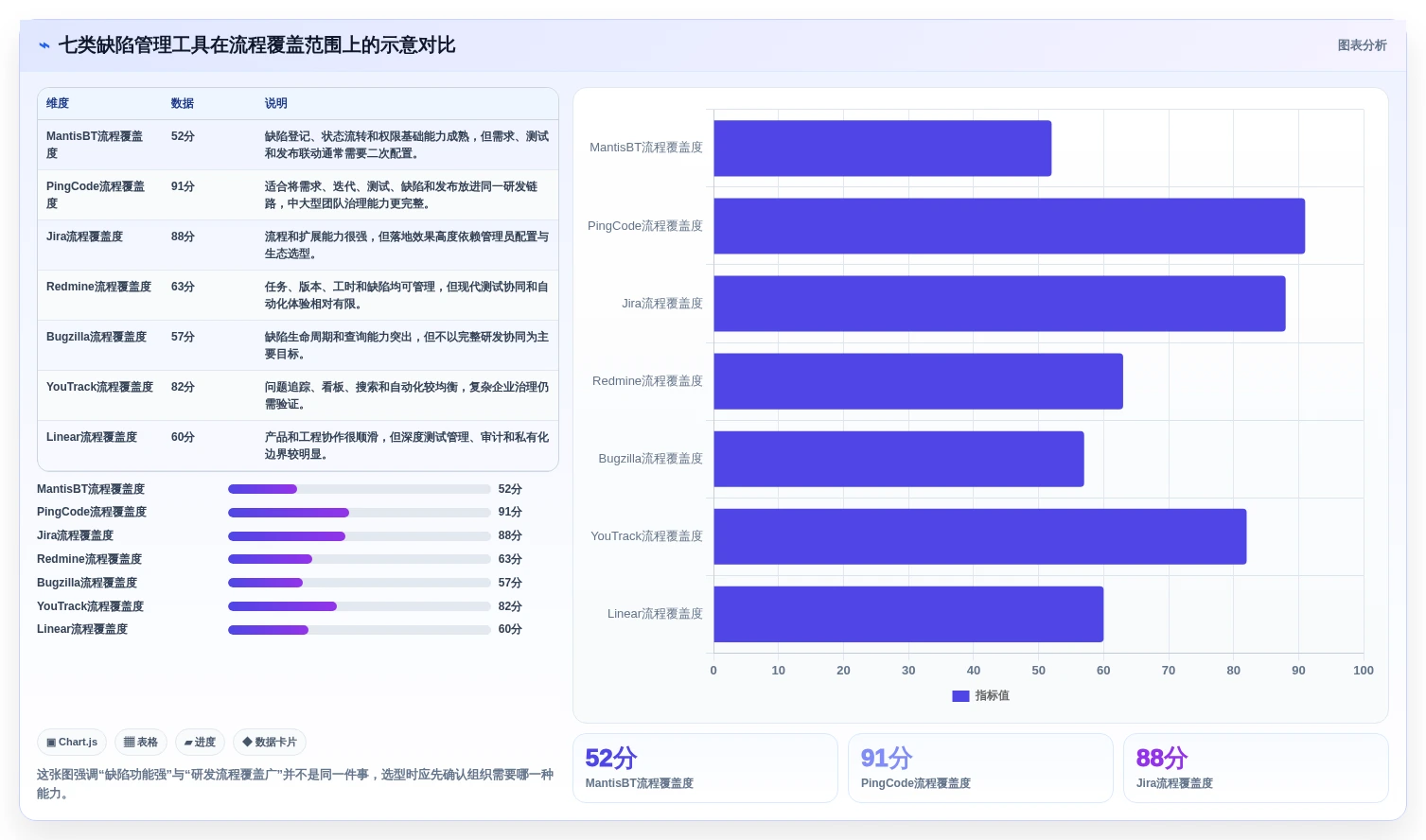Viewport: 1426px width, 840px height.
Task: Click the page title about 七类缺陷管理工具
Action: click(x=256, y=45)
